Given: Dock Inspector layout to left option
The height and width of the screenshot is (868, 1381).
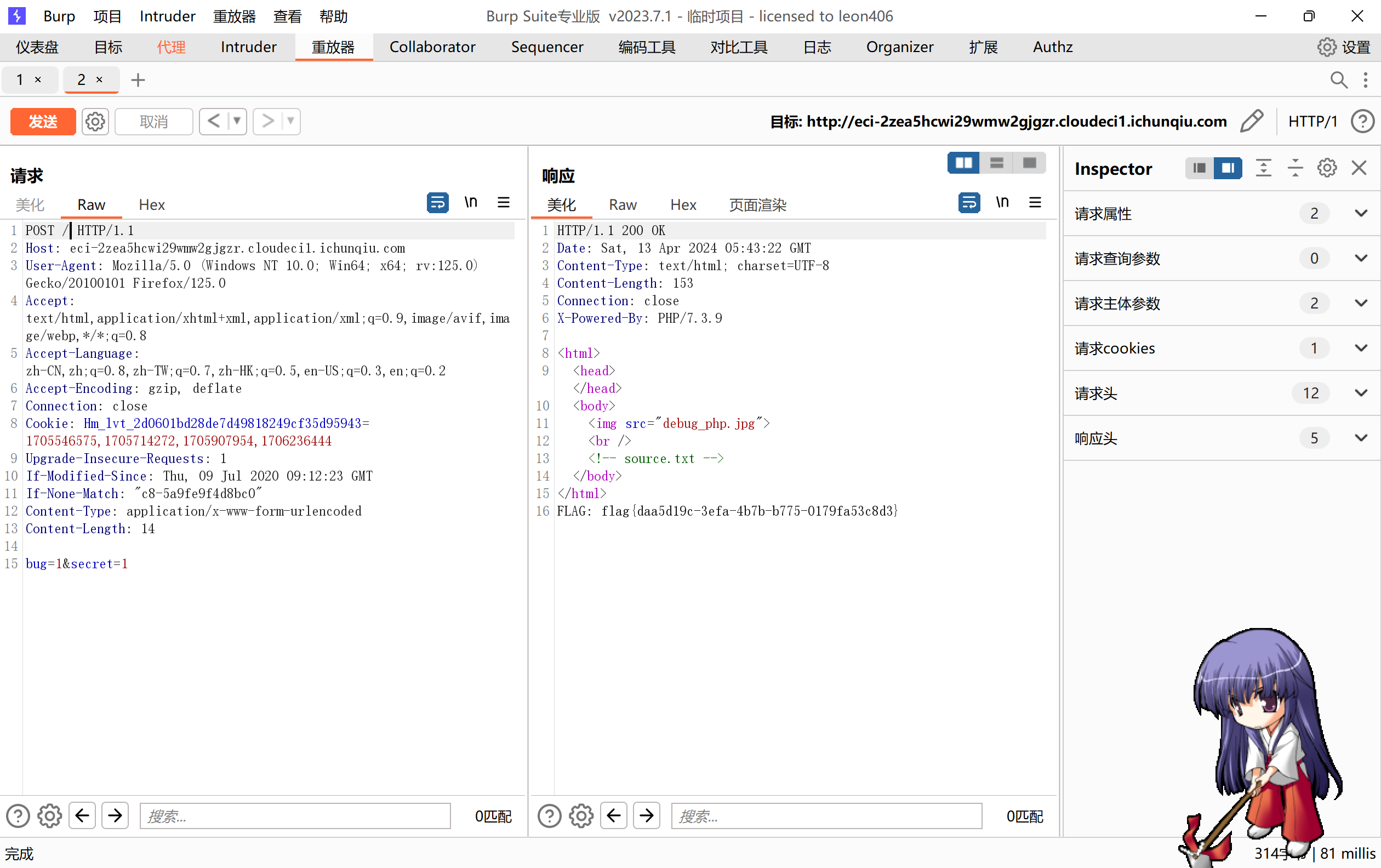Looking at the screenshot, I should coord(1199,168).
